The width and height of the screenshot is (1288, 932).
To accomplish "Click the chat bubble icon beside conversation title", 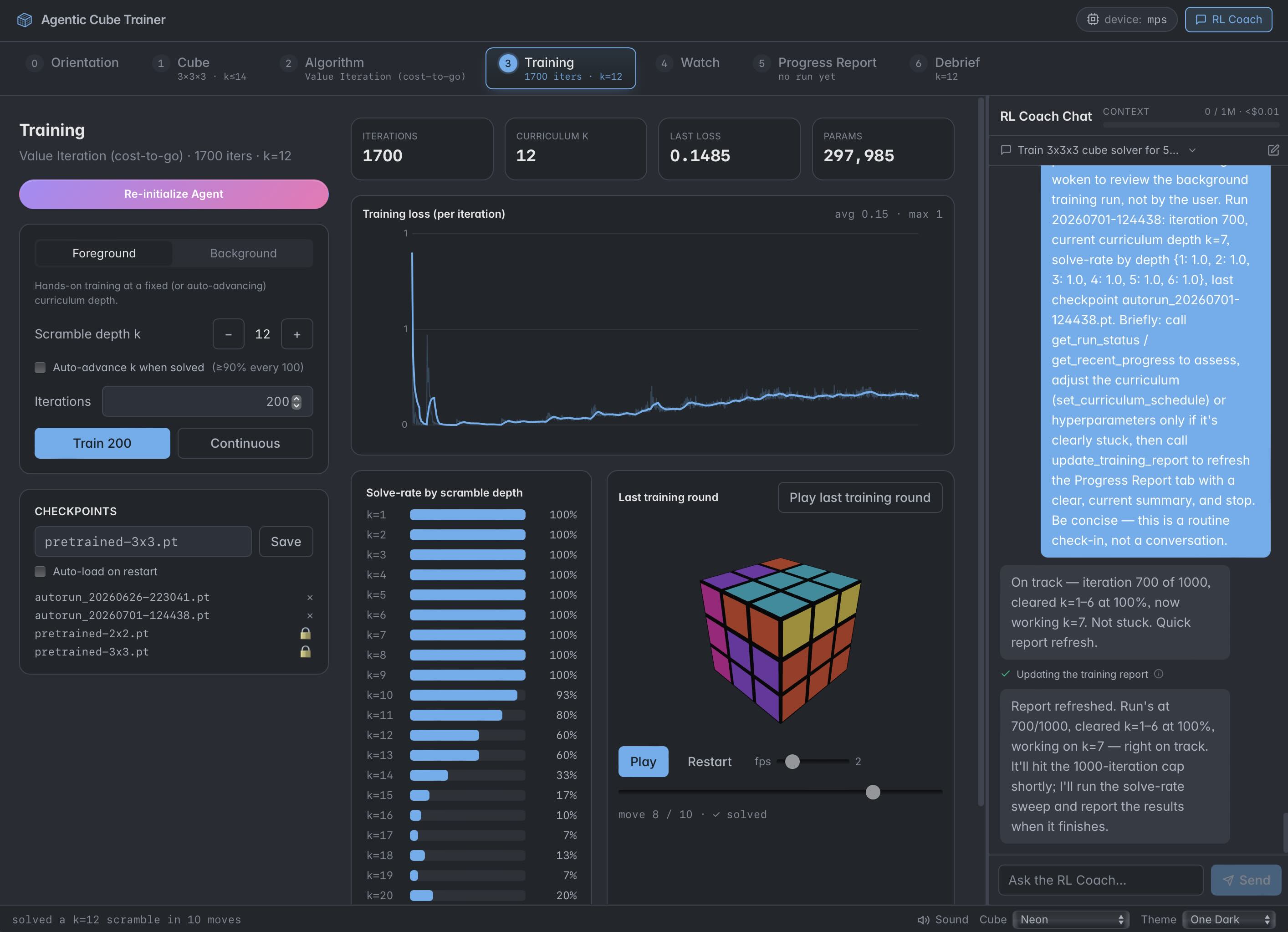I will tap(1006, 150).
